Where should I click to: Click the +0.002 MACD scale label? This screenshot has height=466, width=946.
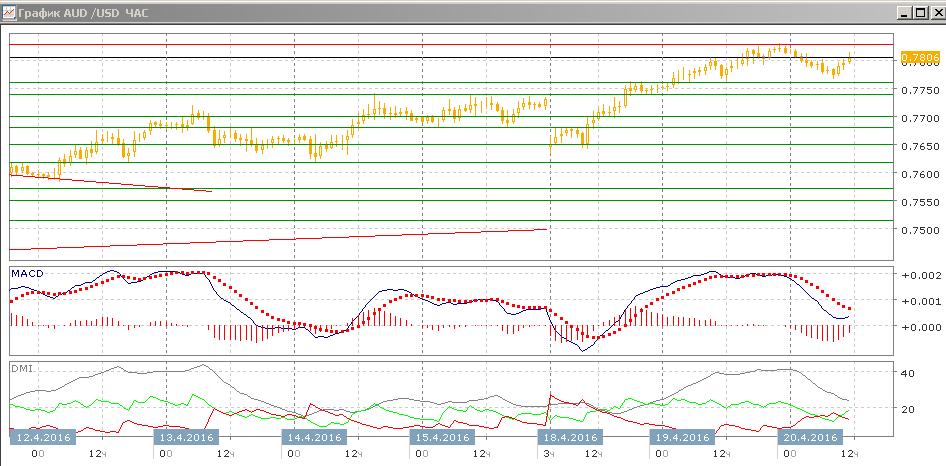tap(919, 275)
